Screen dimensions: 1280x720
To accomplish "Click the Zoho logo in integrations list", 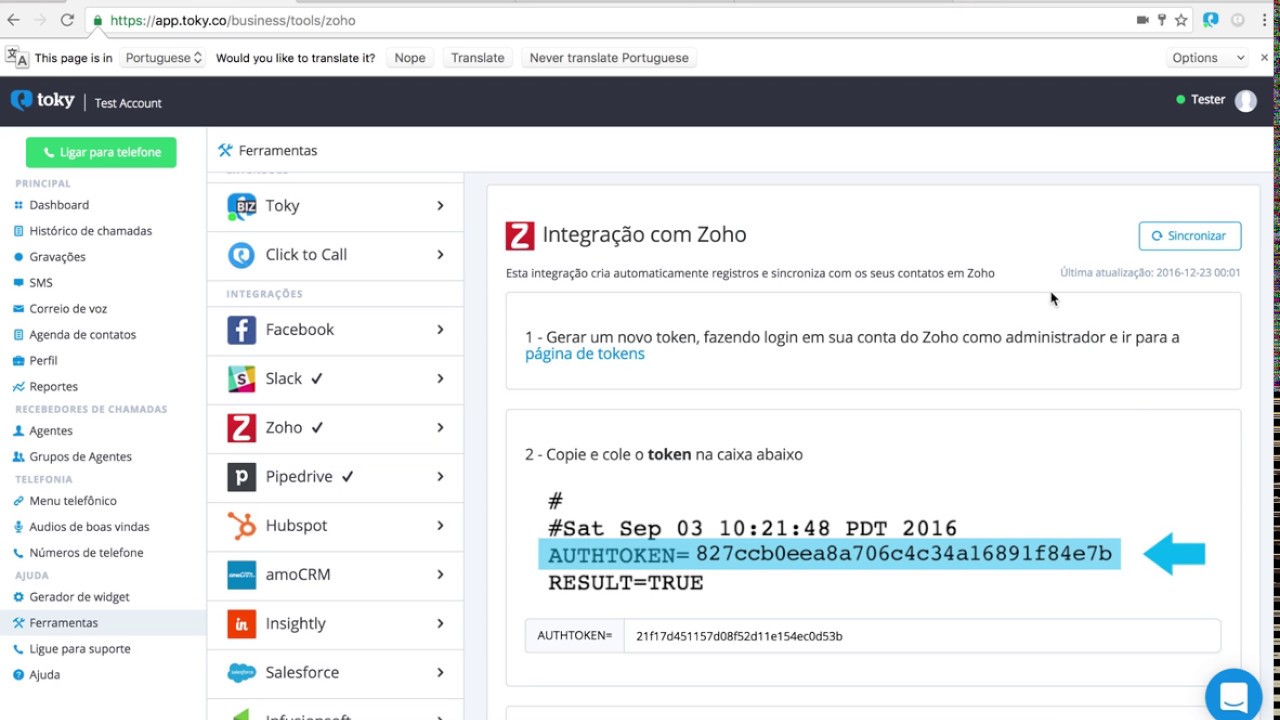I will pyautogui.click(x=241, y=428).
